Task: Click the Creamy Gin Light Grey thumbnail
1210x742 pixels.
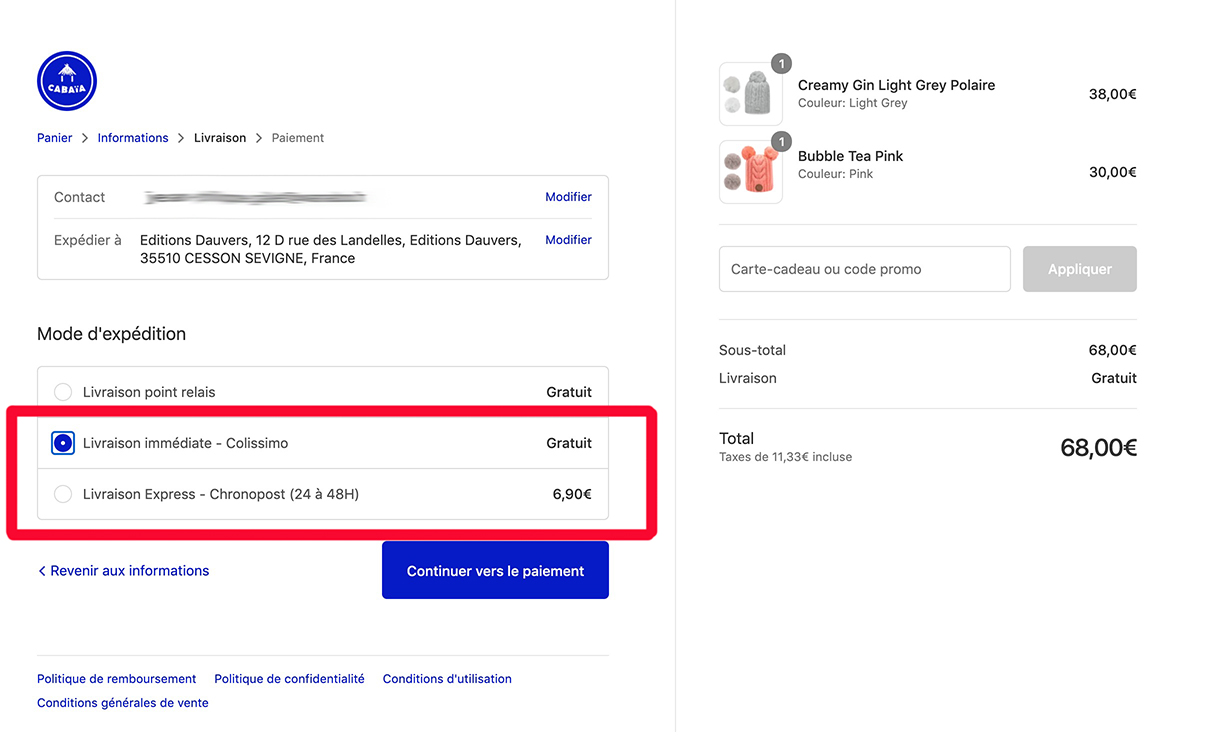Action: coord(751,94)
